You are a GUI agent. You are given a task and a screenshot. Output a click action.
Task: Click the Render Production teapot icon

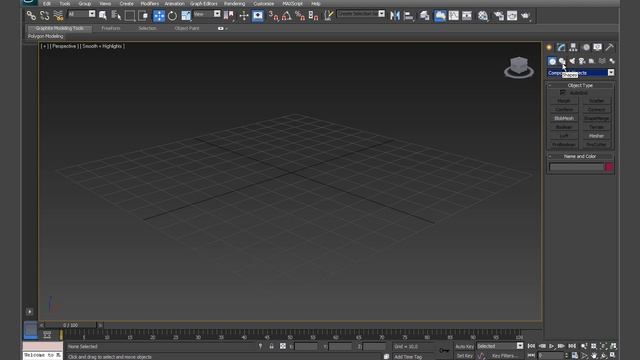(525, 16)
